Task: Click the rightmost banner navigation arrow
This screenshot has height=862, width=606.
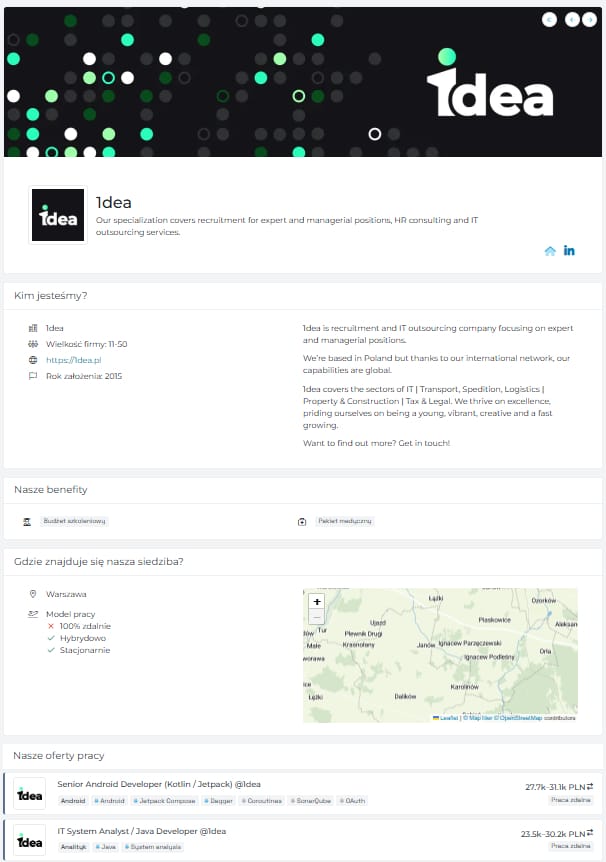Action: 589,19
